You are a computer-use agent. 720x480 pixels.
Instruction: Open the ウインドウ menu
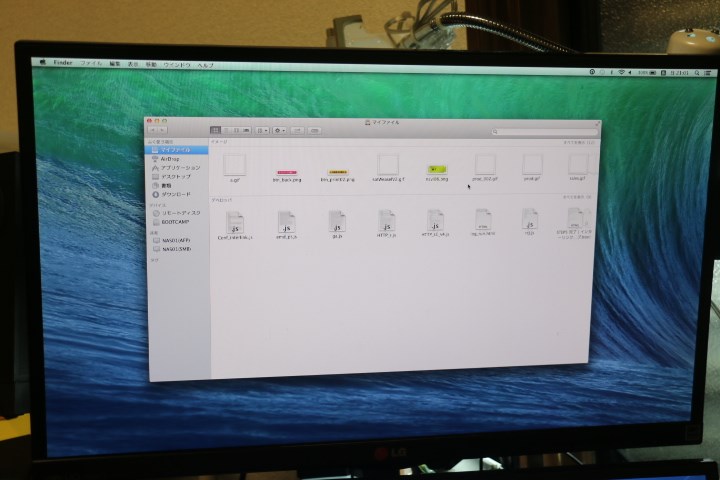pos(177,65)
